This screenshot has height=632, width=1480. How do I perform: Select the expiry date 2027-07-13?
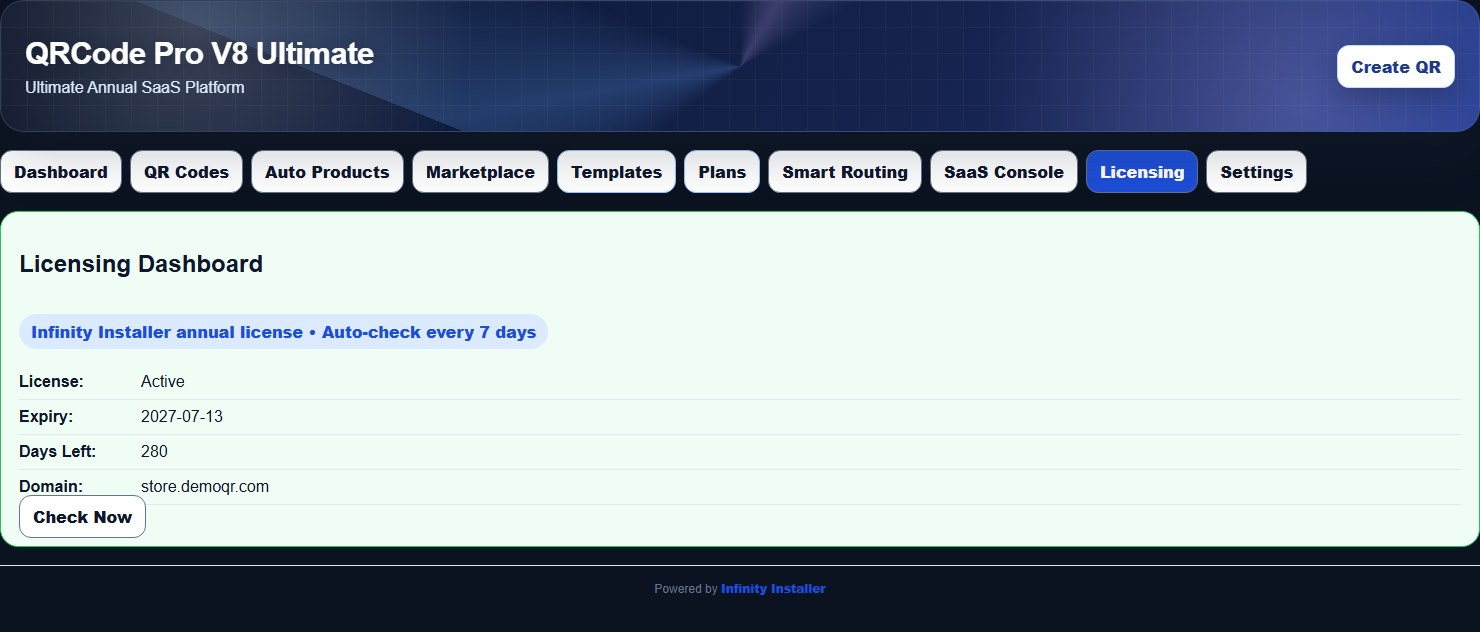tap(182, 416)
